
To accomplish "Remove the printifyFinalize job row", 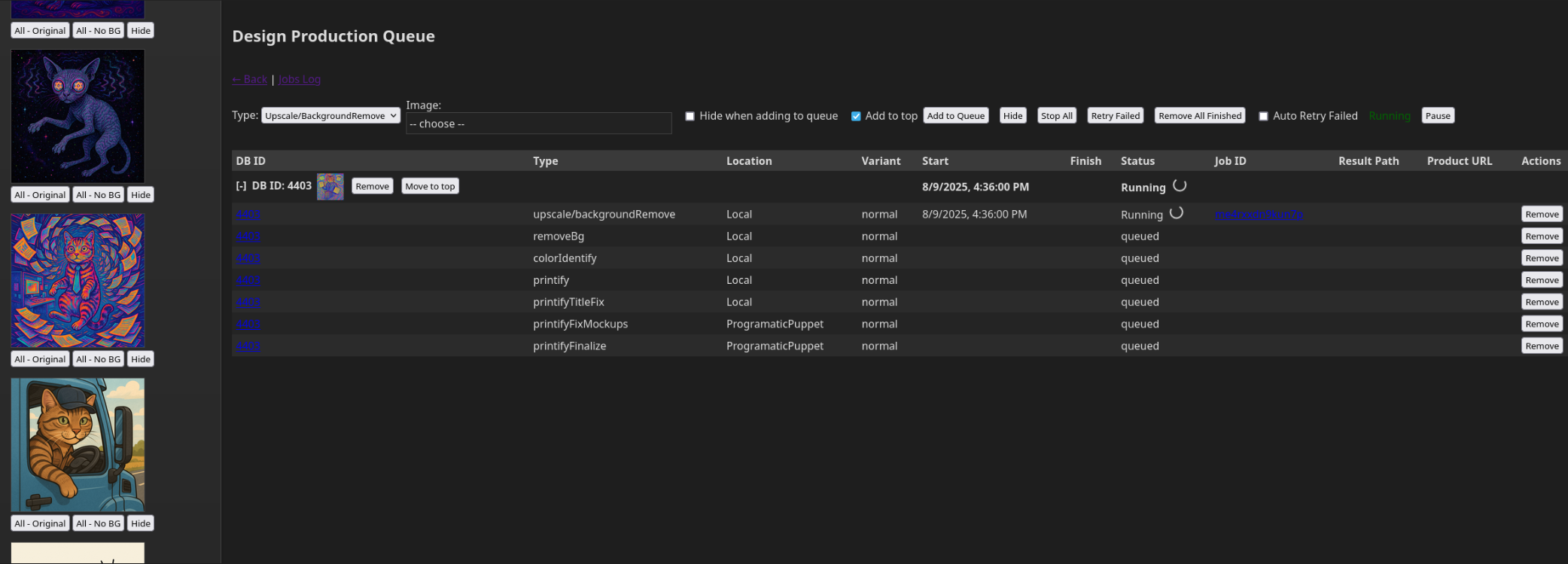I will coord(1542,346).
